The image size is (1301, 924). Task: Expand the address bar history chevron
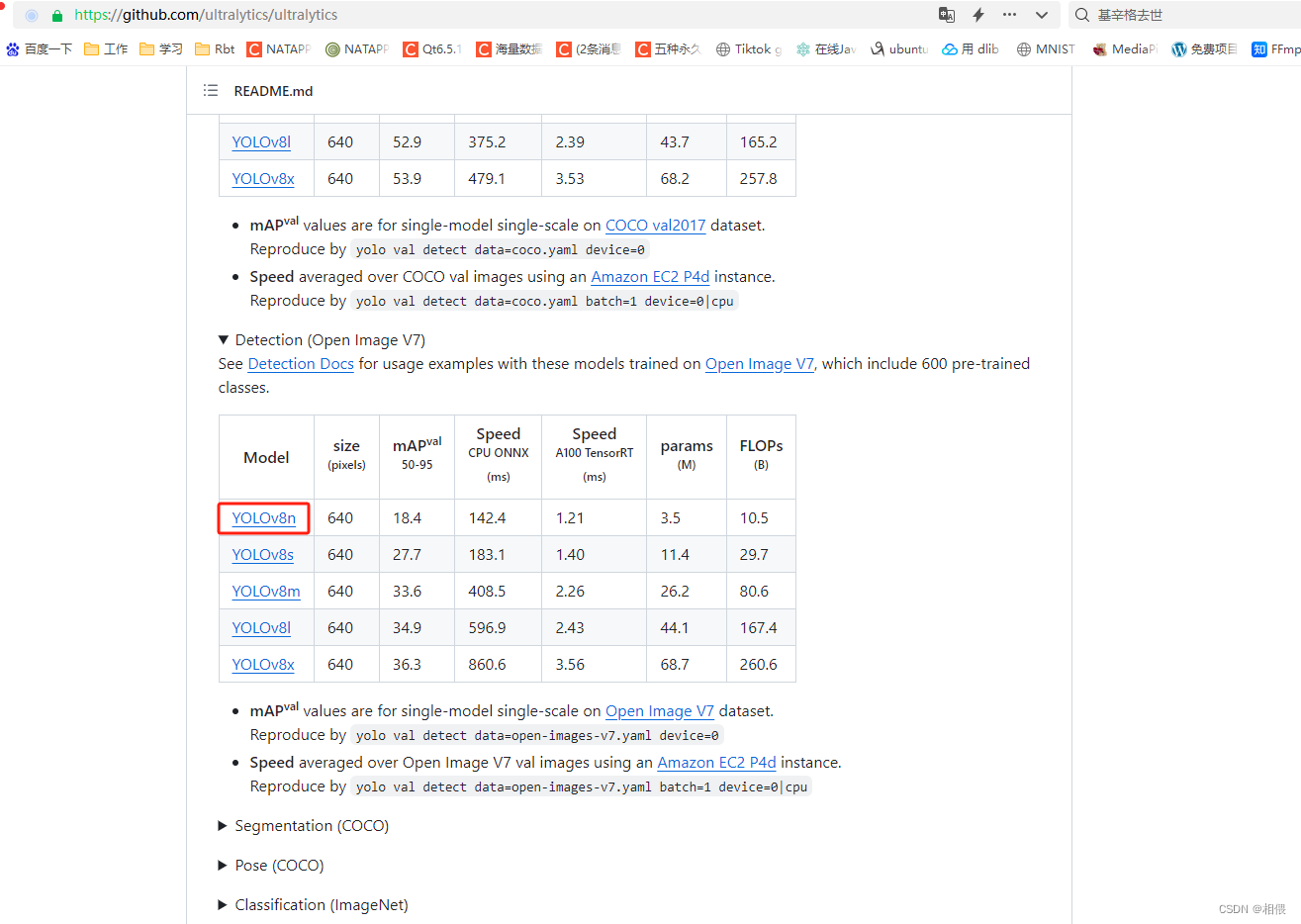coord(1041,15)
